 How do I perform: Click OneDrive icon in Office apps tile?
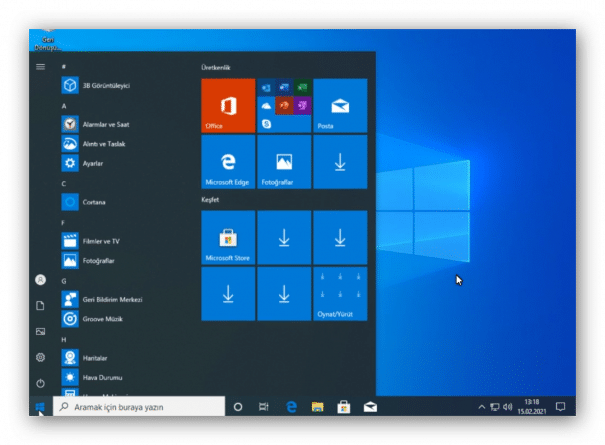point(266,106)
